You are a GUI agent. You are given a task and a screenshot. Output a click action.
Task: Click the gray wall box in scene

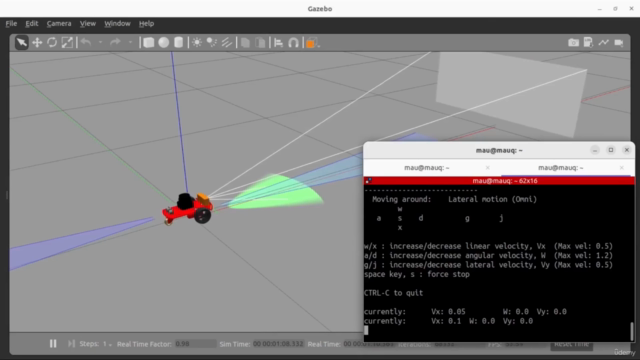click(511, 95)
